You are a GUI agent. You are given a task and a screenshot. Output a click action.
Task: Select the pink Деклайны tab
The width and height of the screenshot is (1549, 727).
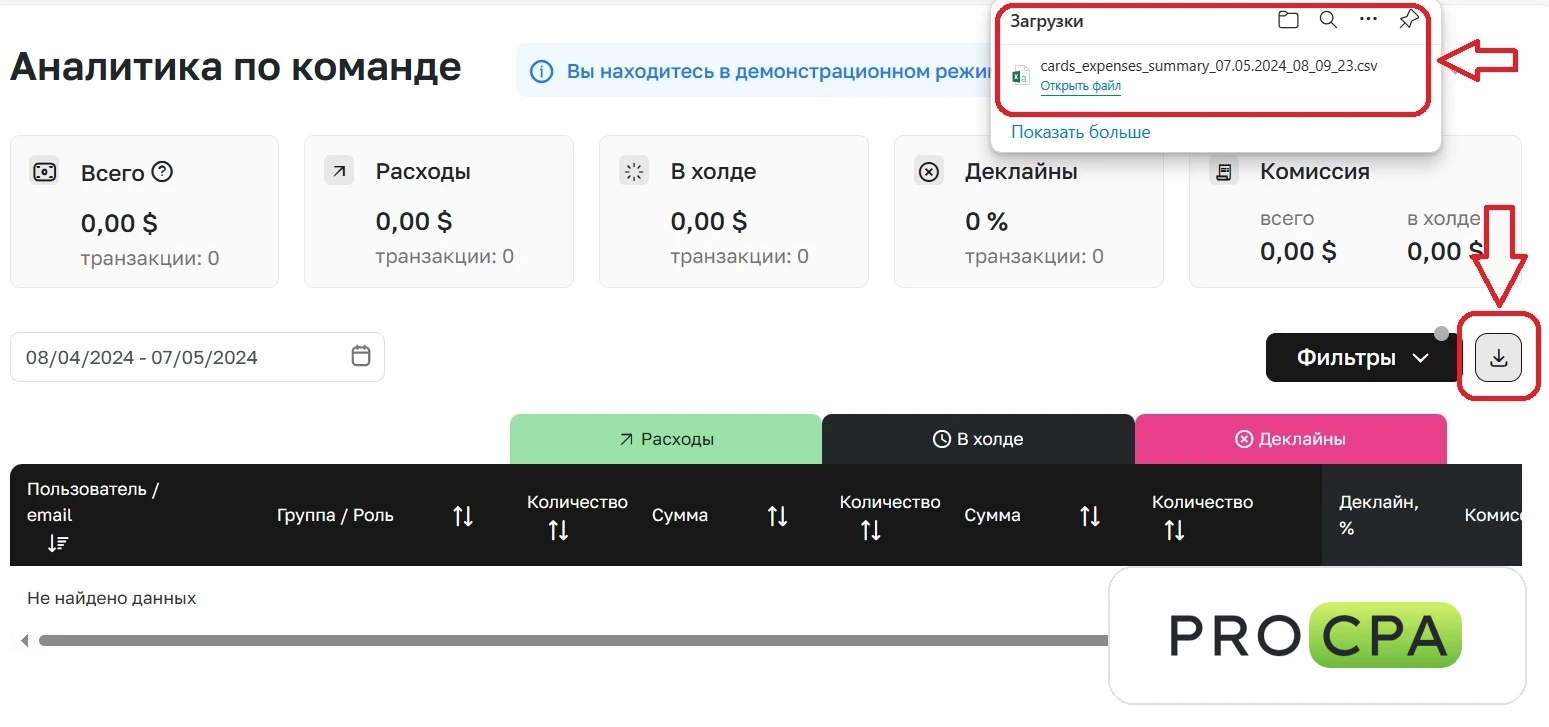tap(1291, 439)
